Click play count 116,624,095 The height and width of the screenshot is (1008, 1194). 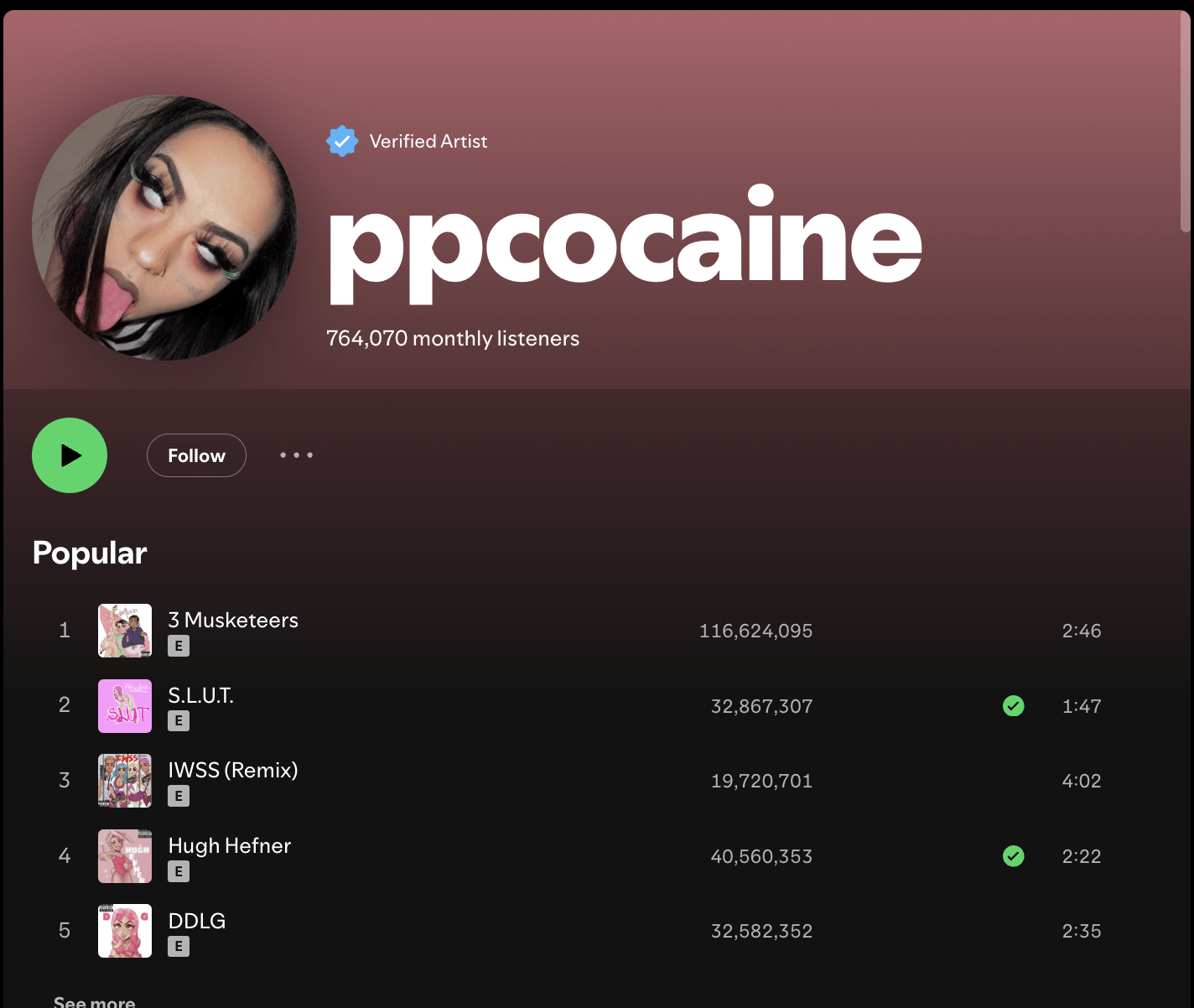pos(755,631)
